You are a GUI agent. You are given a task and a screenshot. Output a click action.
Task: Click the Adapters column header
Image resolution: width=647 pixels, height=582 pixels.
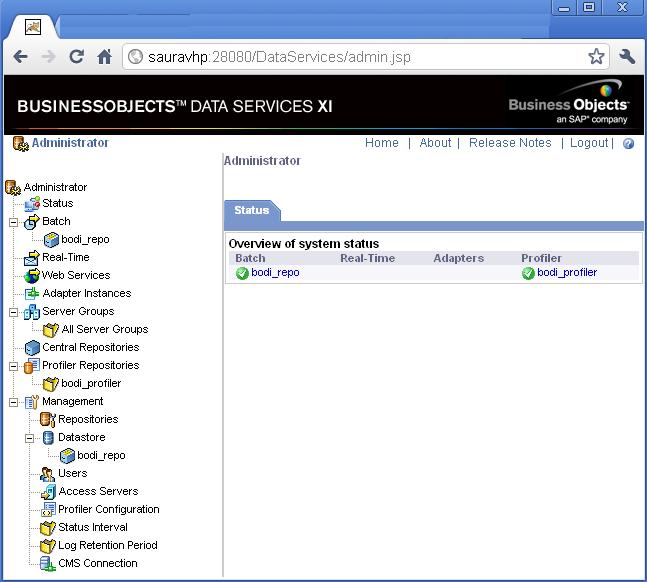point(458,258)
